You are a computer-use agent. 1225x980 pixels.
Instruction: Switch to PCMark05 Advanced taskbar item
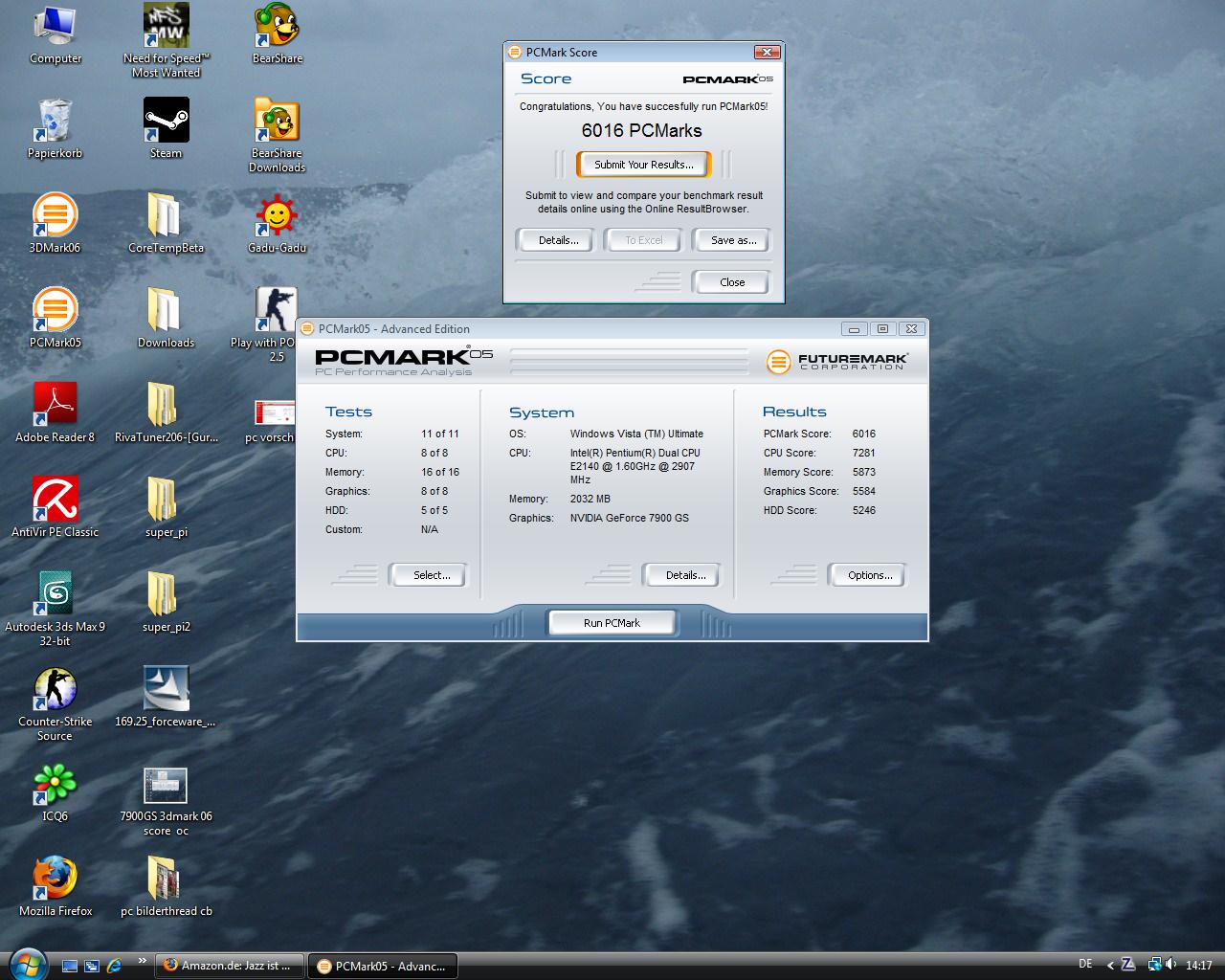click(384, 966)
